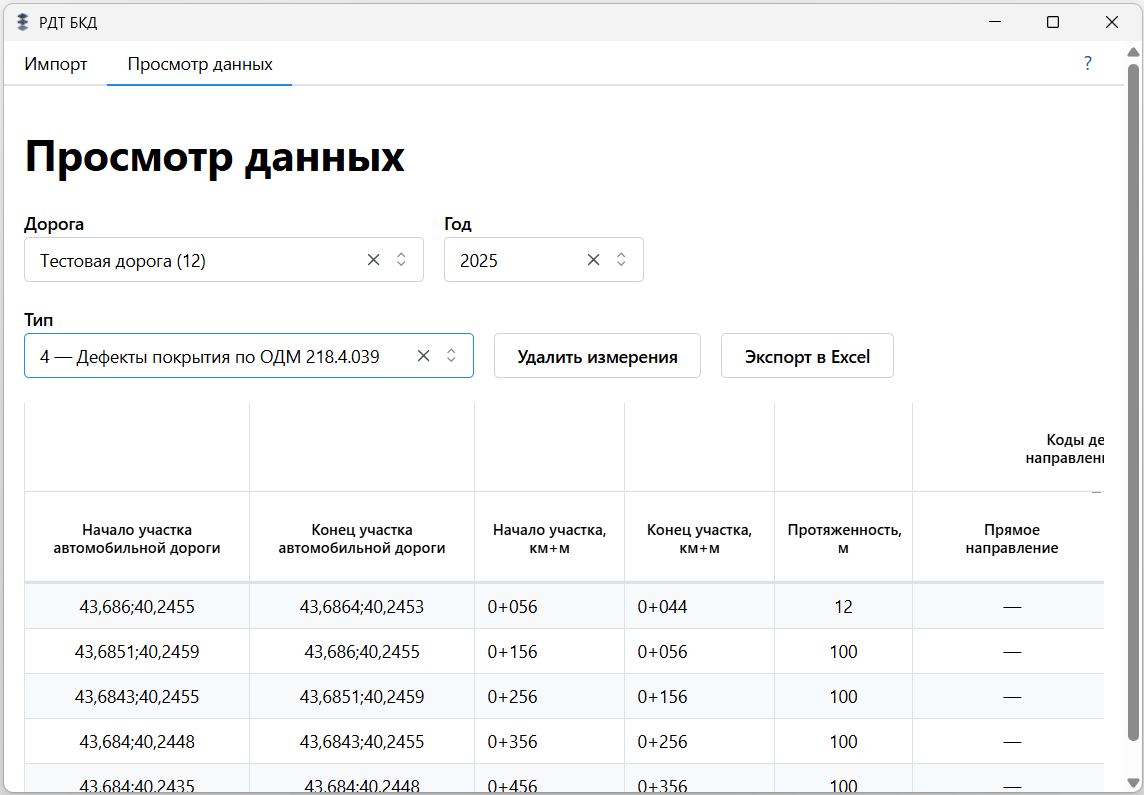Click the scrollbar up arrow

pos(1133,53)
